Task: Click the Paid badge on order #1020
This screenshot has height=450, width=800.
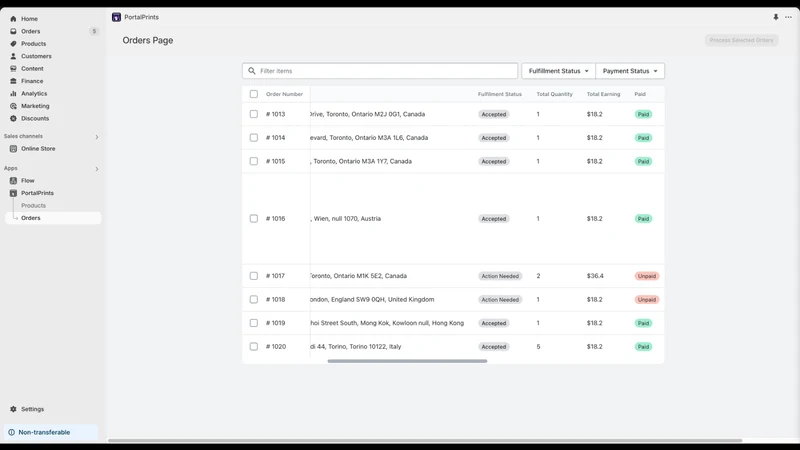Action: point(643,347)
